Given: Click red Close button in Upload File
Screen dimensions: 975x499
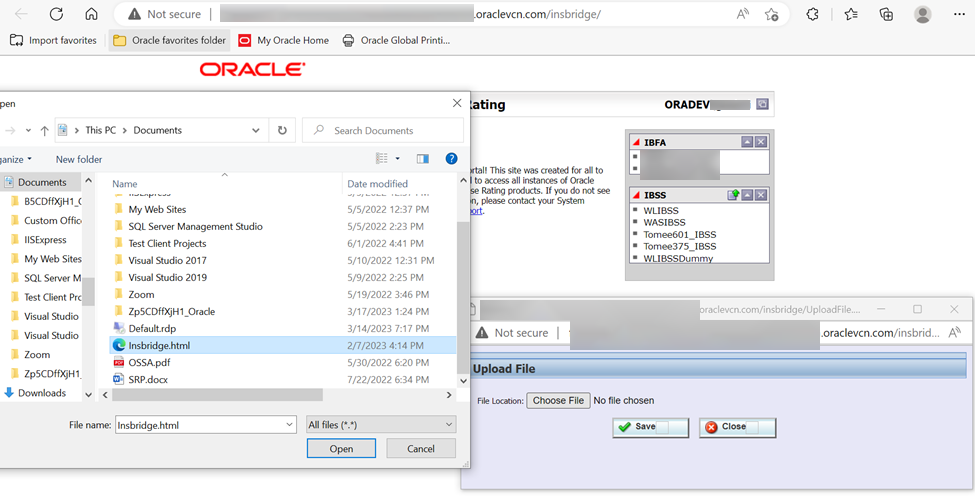Looking at the screenshot, I should (737, 427).
